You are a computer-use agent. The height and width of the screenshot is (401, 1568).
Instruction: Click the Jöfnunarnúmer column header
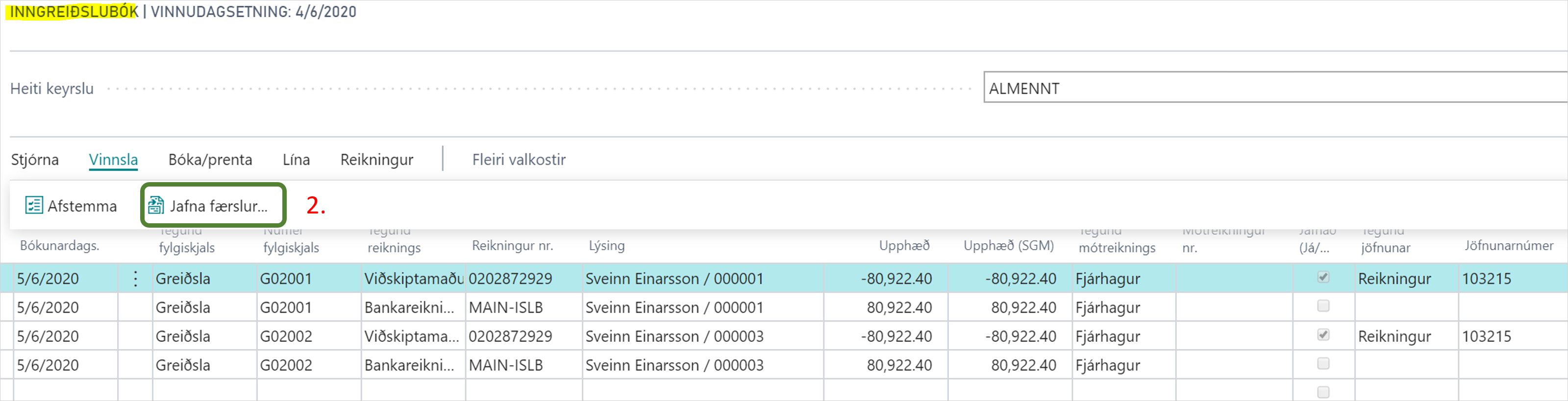point(1508,246)
